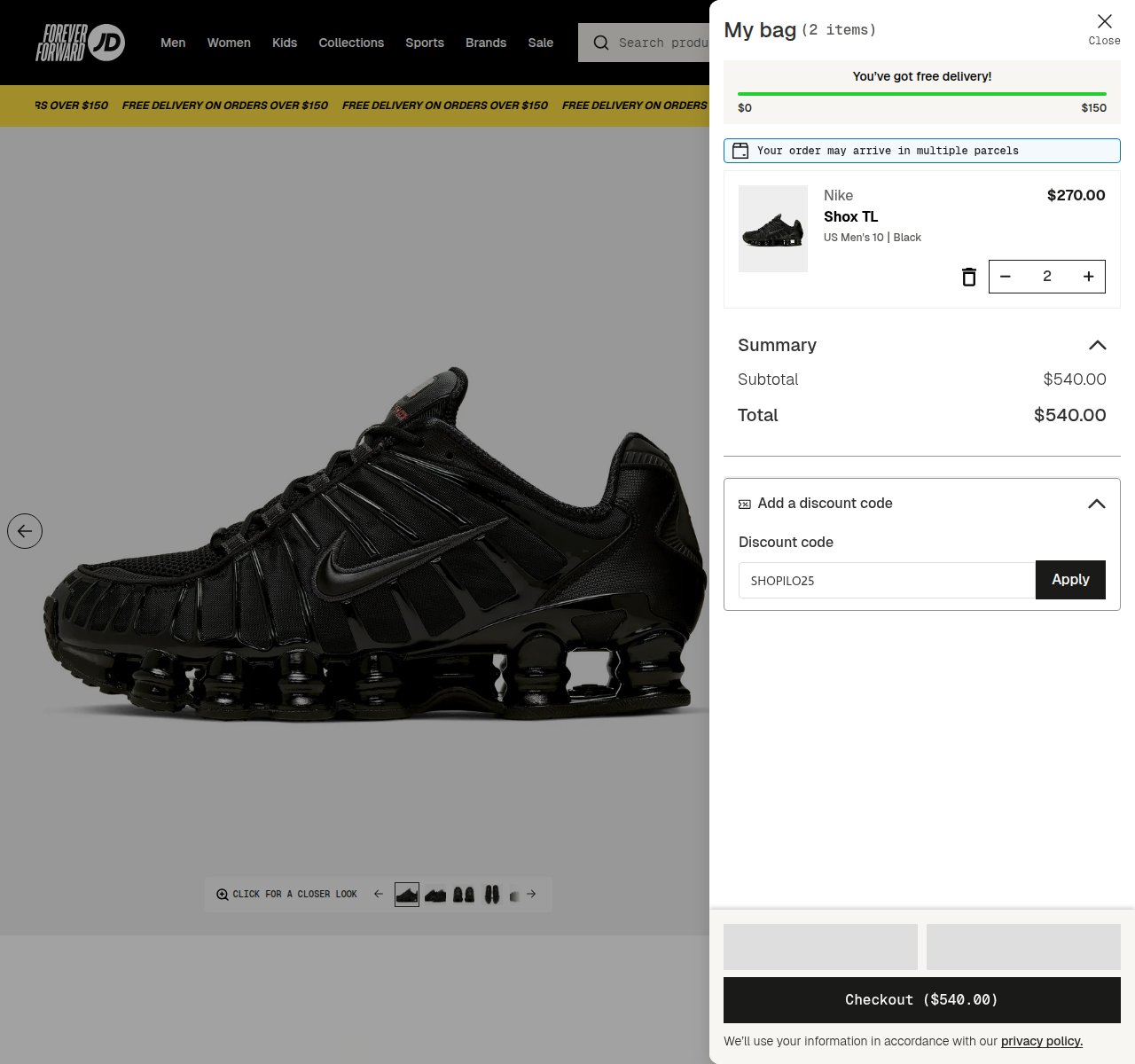Collapse the Add a discount code section
The width and height of the screenshot is (1135, 1064).
pyautogui.click(x=1097, y=504)
